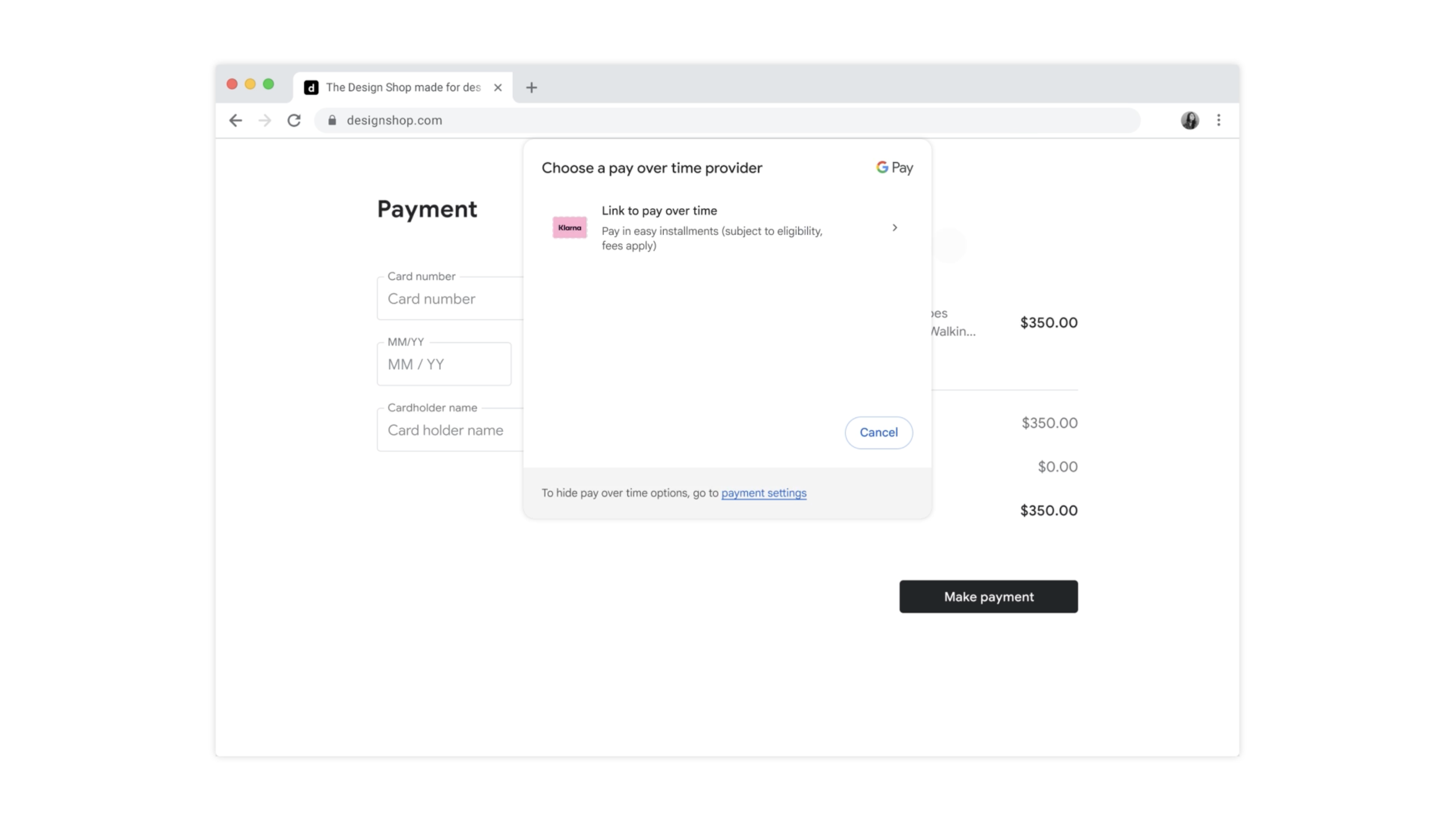Click the yellow minimize window button
This screenshot has width=1456, height=820.
click(x=250, y=84)
